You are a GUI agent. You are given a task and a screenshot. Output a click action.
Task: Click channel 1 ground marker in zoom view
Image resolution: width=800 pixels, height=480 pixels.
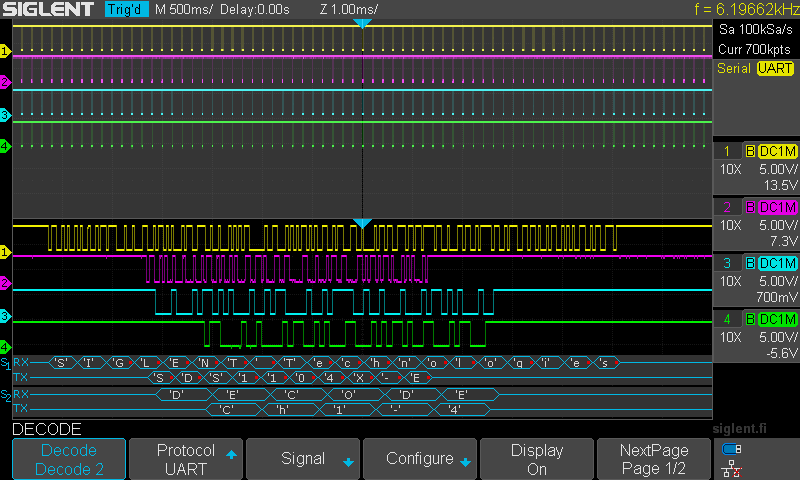(x=5, y=252)
